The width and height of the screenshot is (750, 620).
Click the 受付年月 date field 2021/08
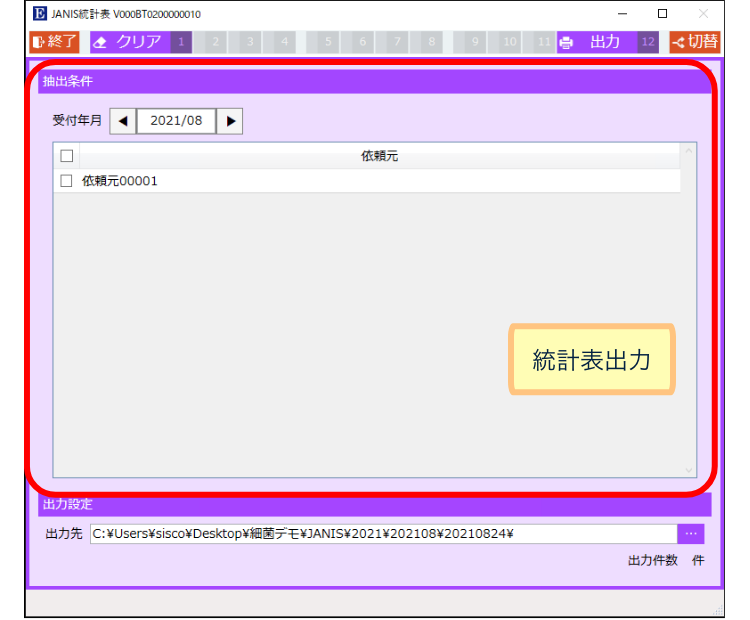[176, 121]
